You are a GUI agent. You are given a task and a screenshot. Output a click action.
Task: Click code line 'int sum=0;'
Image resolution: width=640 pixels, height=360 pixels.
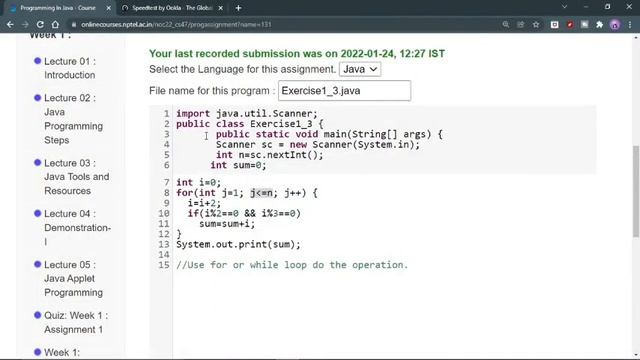[x=238, y=165]
